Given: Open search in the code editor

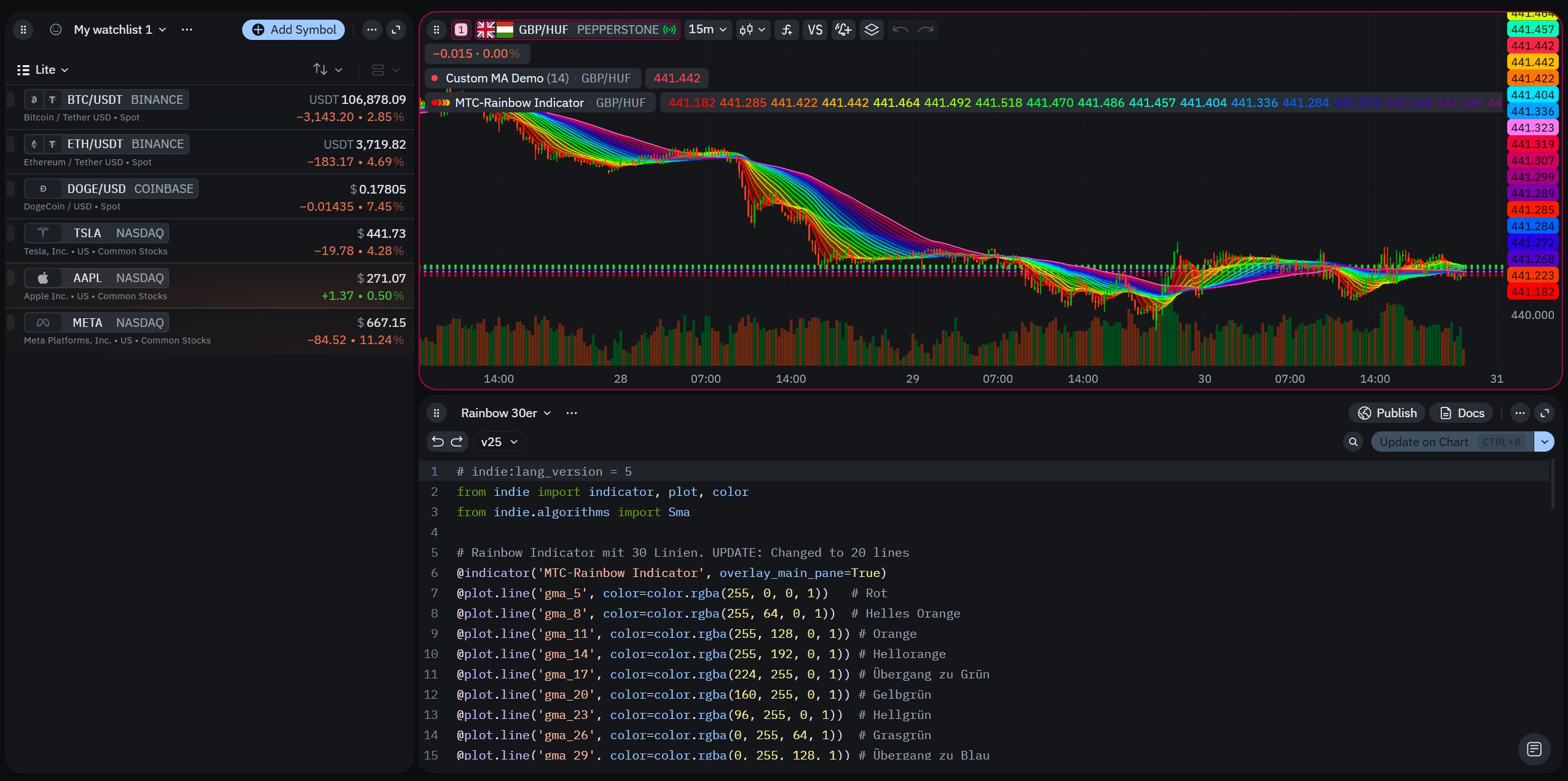Looking at the screenshot, I should (x=1352, y=441).
